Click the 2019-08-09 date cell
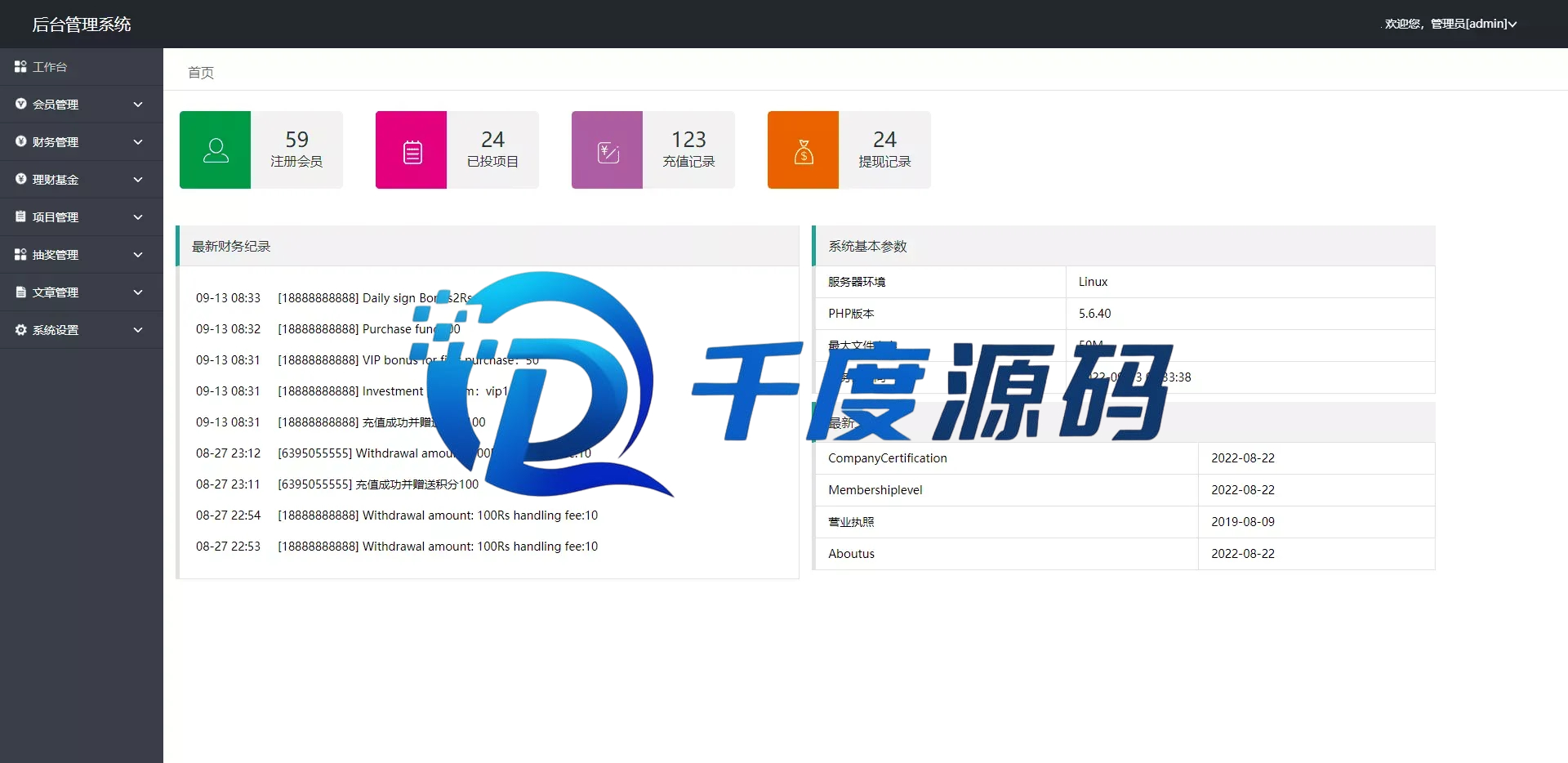This screenshot has width=1568, height=763. point(1316,522)
